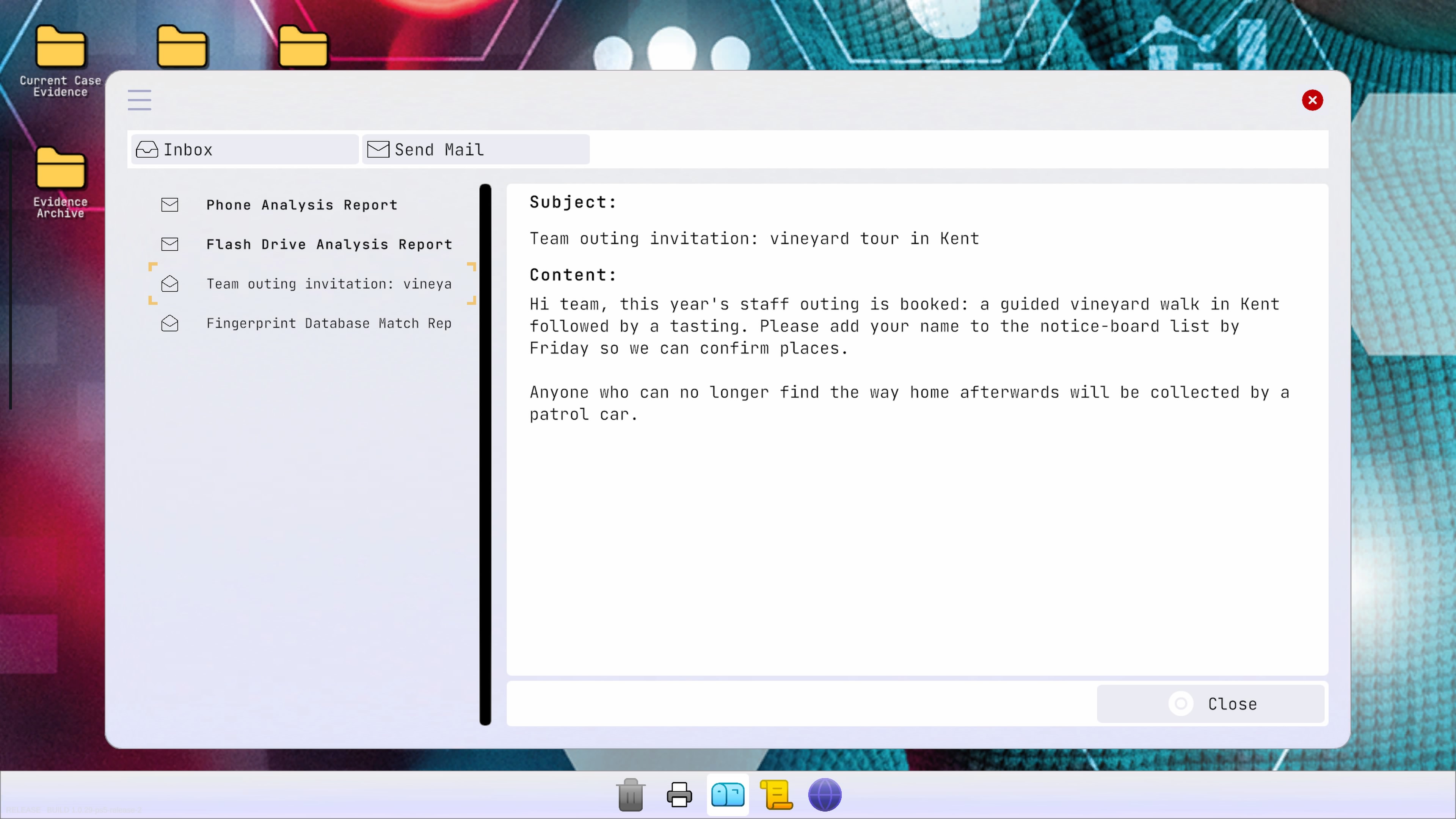Screen dimensions: 1456x819
Task: Open the Send Mail tab
Action: coord(476,149)
